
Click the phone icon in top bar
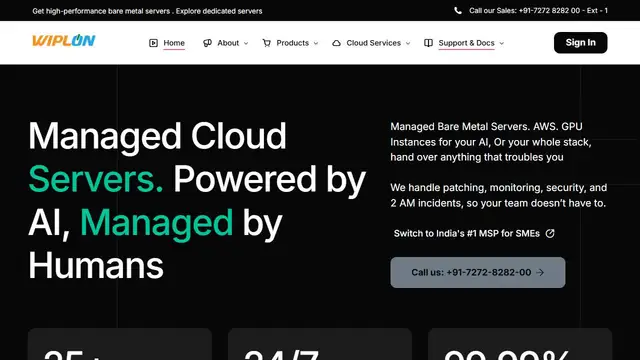pyautogui.click(x=458, y=11)
